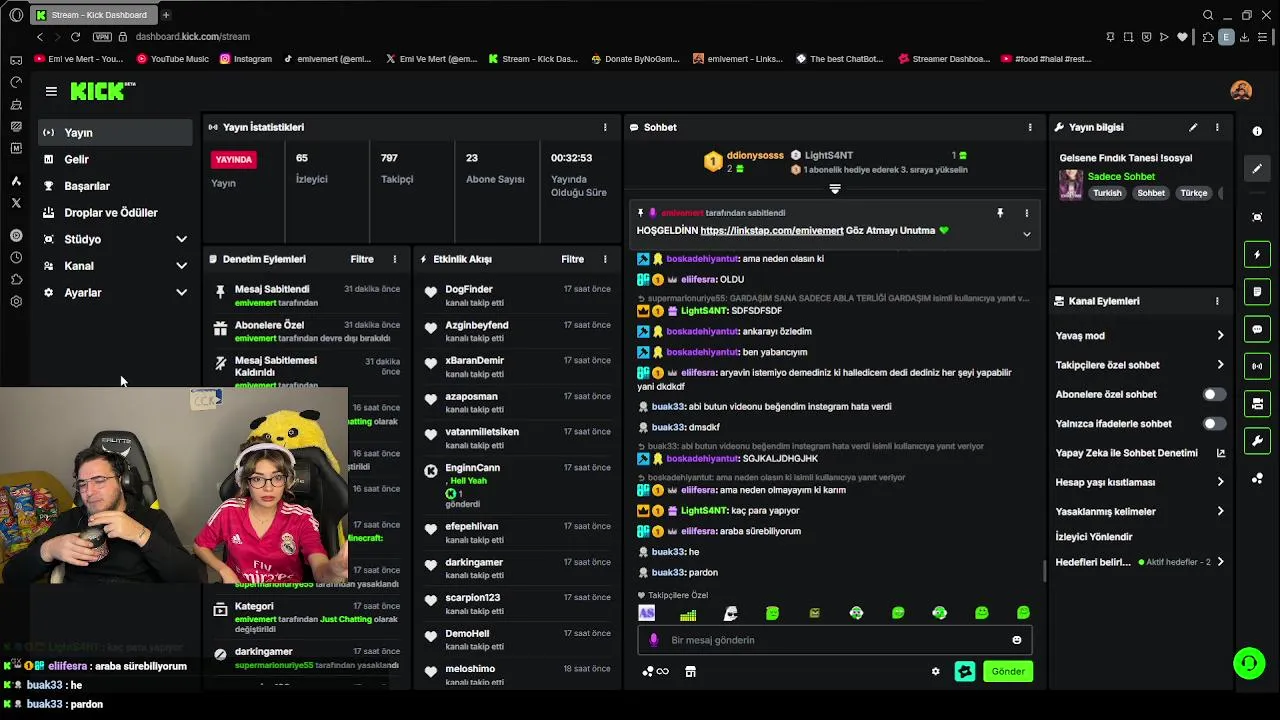Unpin the pinned chat message
Screen dimensions: 1280x720
(x=999, y=213)
